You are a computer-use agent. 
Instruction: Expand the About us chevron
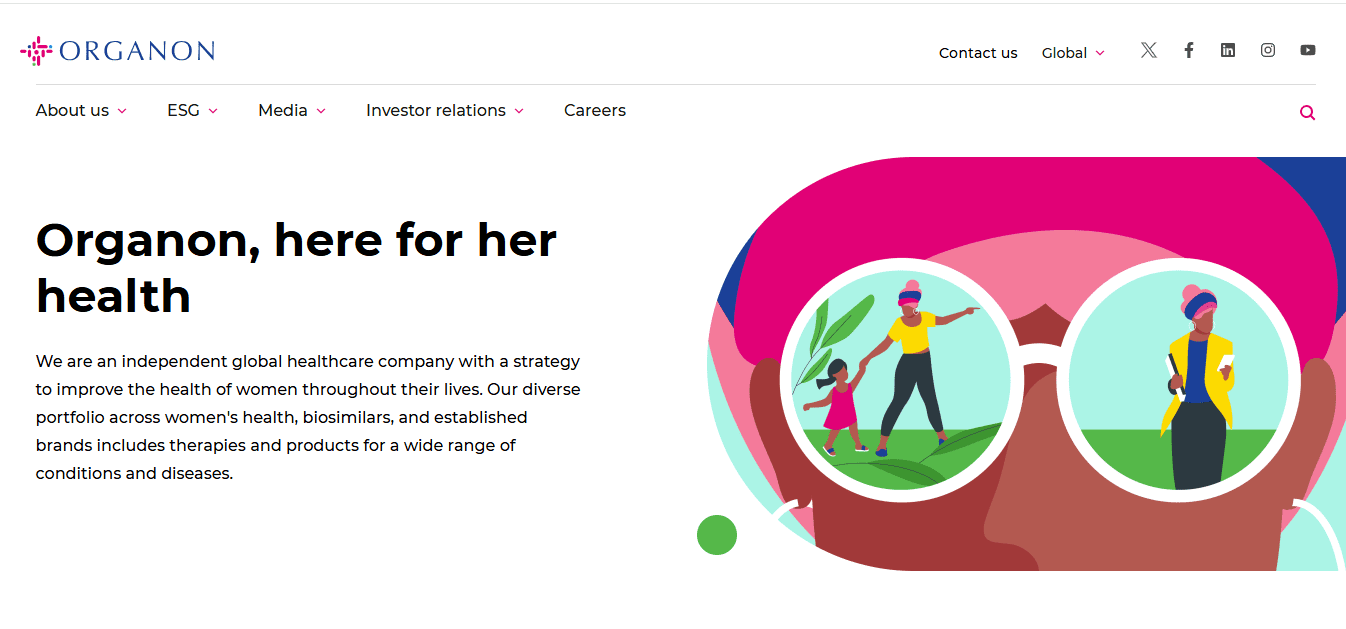click(122, 111)
